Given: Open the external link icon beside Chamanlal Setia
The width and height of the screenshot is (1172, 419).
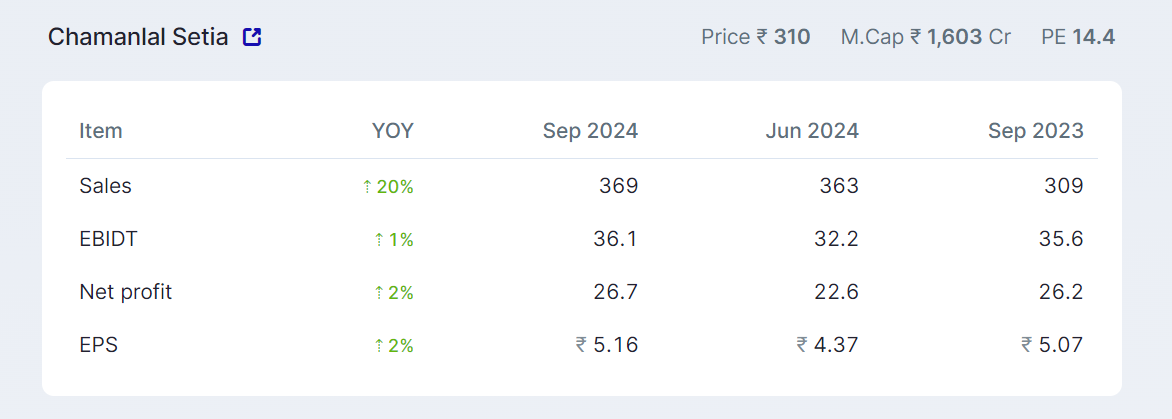Looking at the screenshot, I should point(252,38).
